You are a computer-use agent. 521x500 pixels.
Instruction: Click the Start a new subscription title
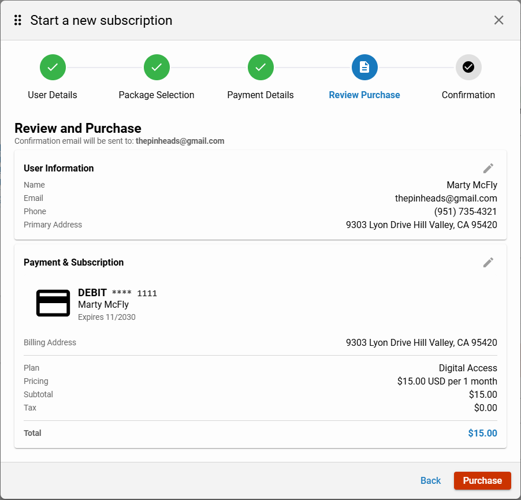tap(101, 20)
